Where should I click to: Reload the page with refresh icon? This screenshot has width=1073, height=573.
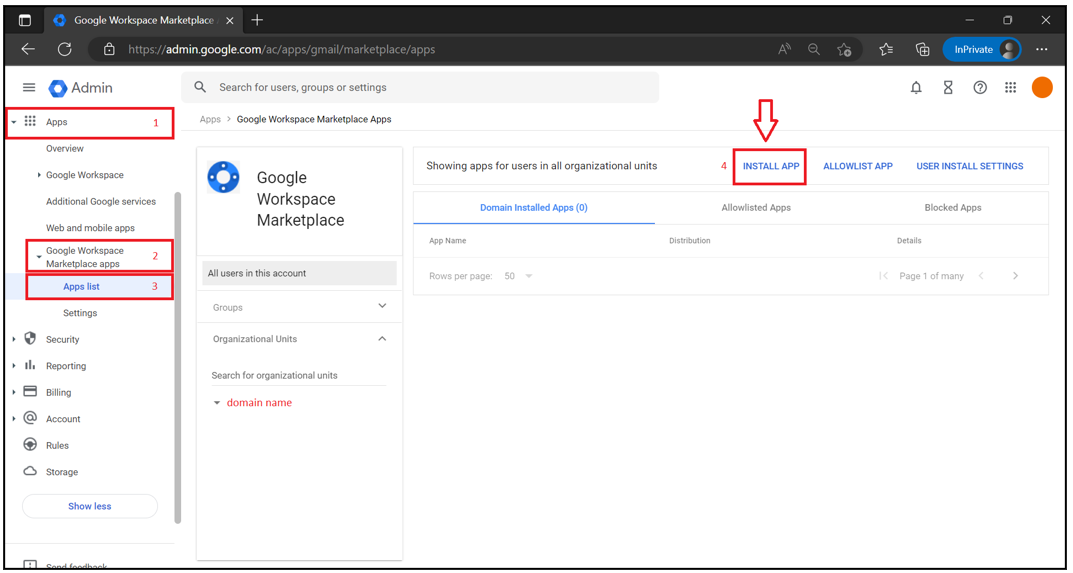[x=64, y=49]
